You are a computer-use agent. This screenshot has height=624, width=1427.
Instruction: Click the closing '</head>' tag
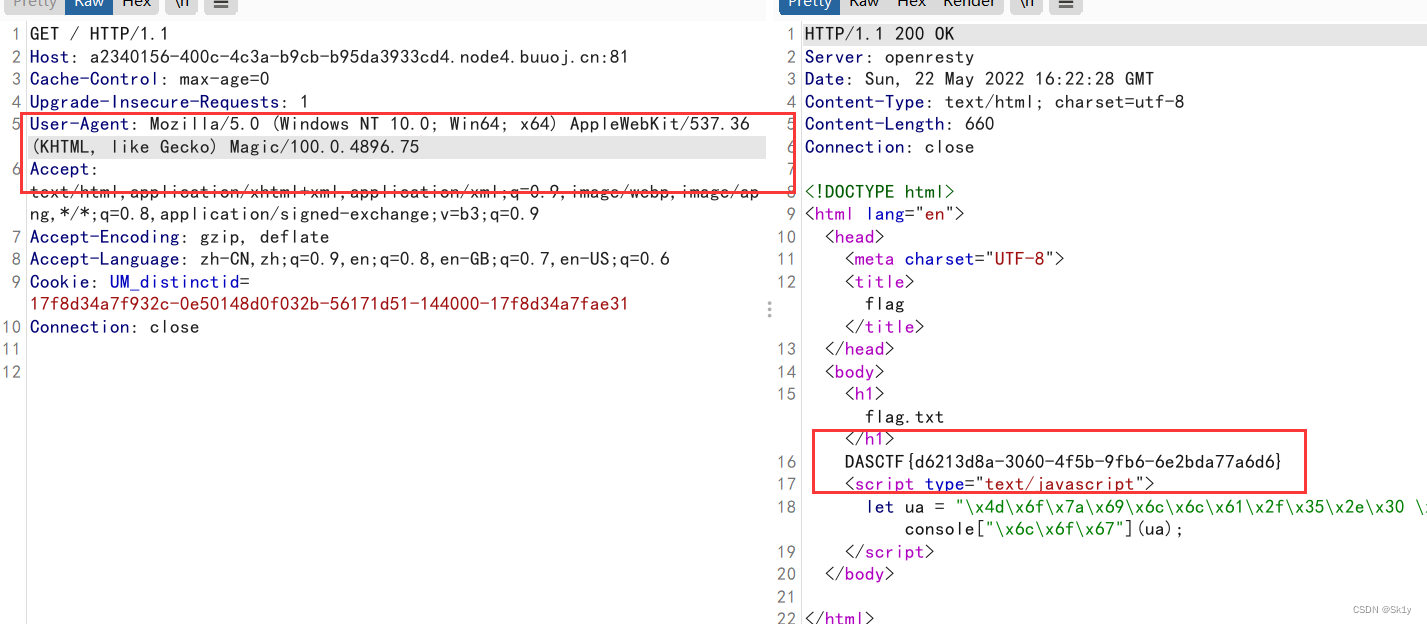click(859, 349)
